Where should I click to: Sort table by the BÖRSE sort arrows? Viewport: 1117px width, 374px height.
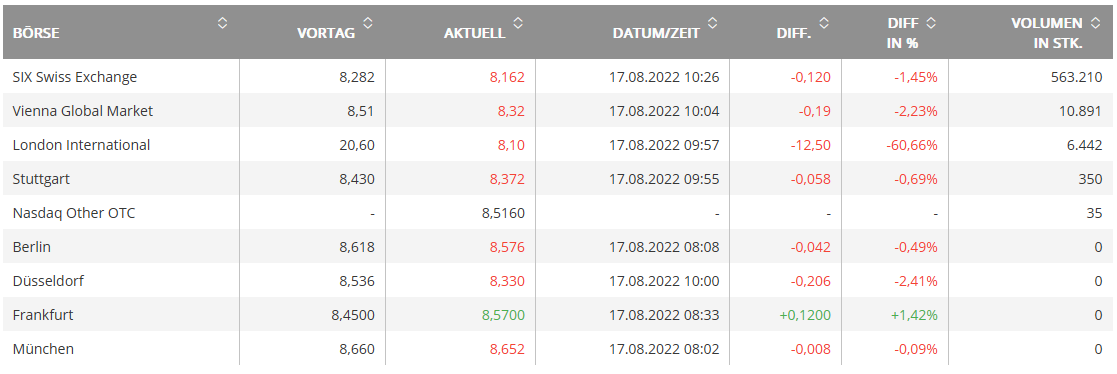pyautogui.click(x=223, y=24)
